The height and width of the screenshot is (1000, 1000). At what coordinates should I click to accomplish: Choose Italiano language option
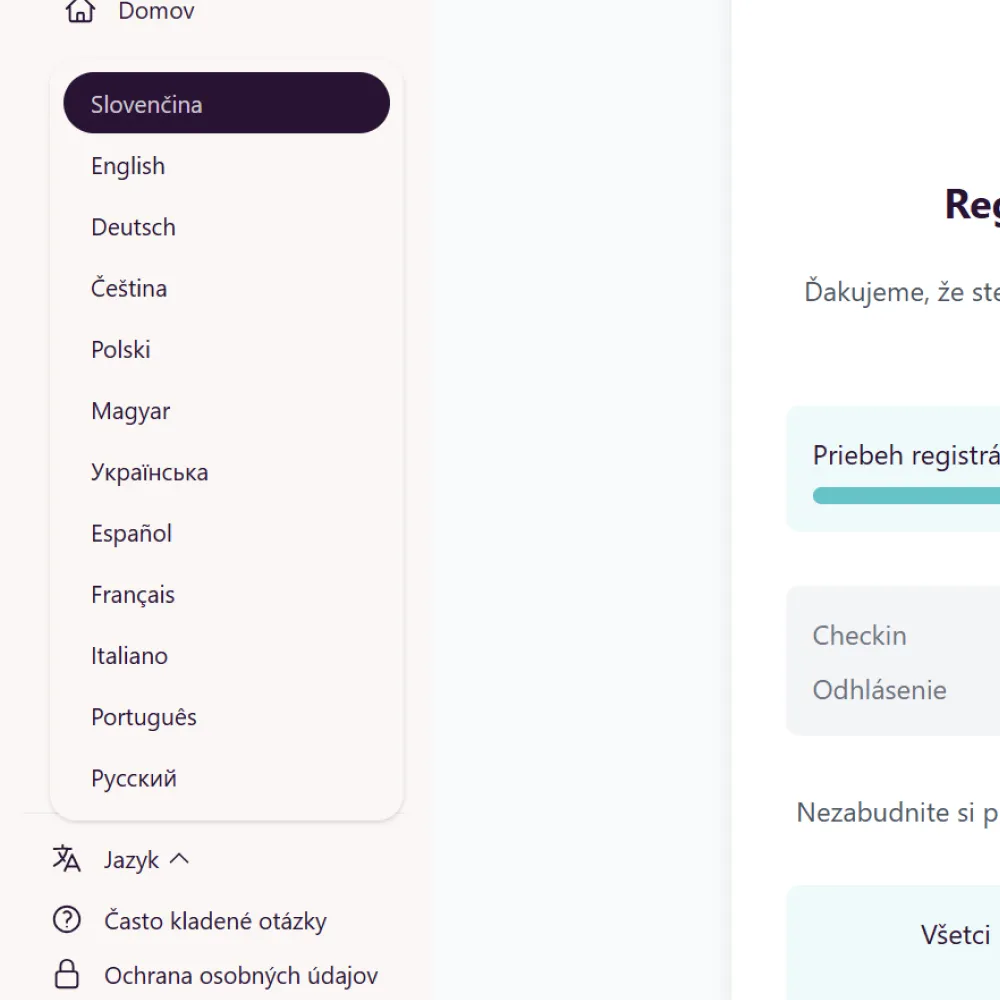[226, 656]
